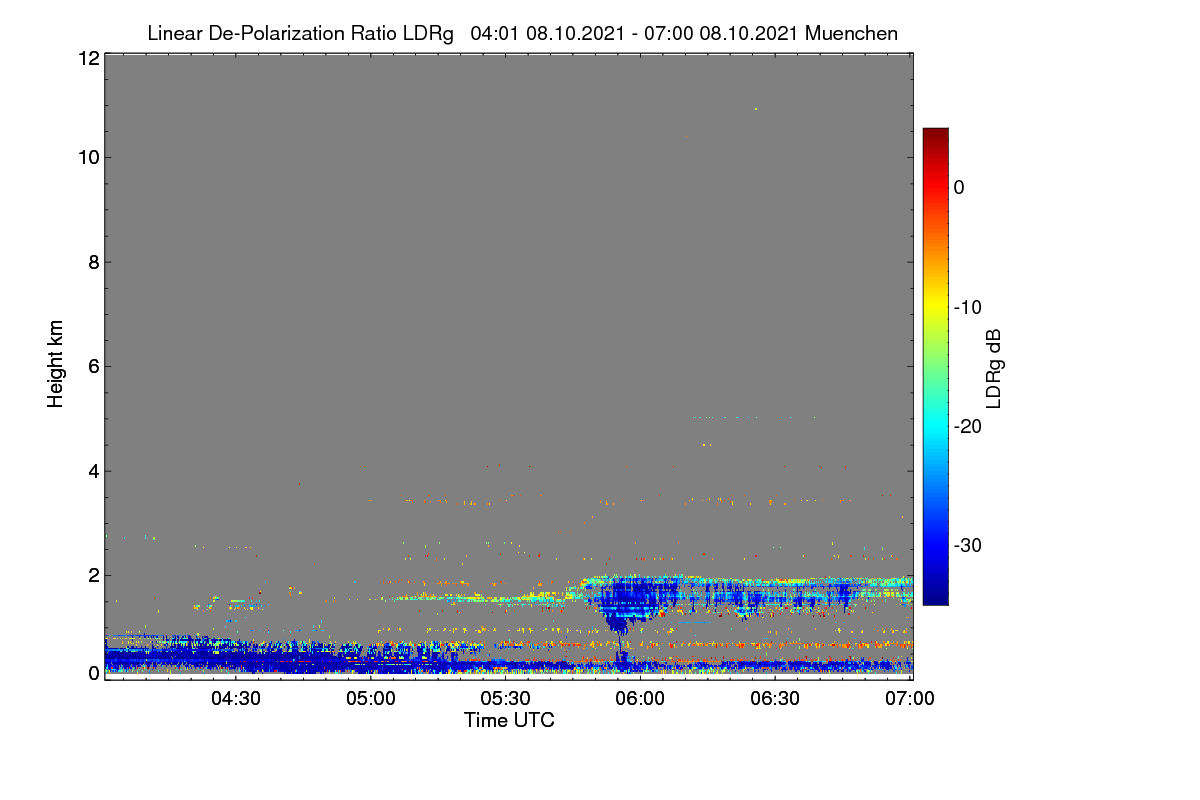Screen dimensions: 1200x800
Task: Click the Height km axis title
Action: (55, 365)
